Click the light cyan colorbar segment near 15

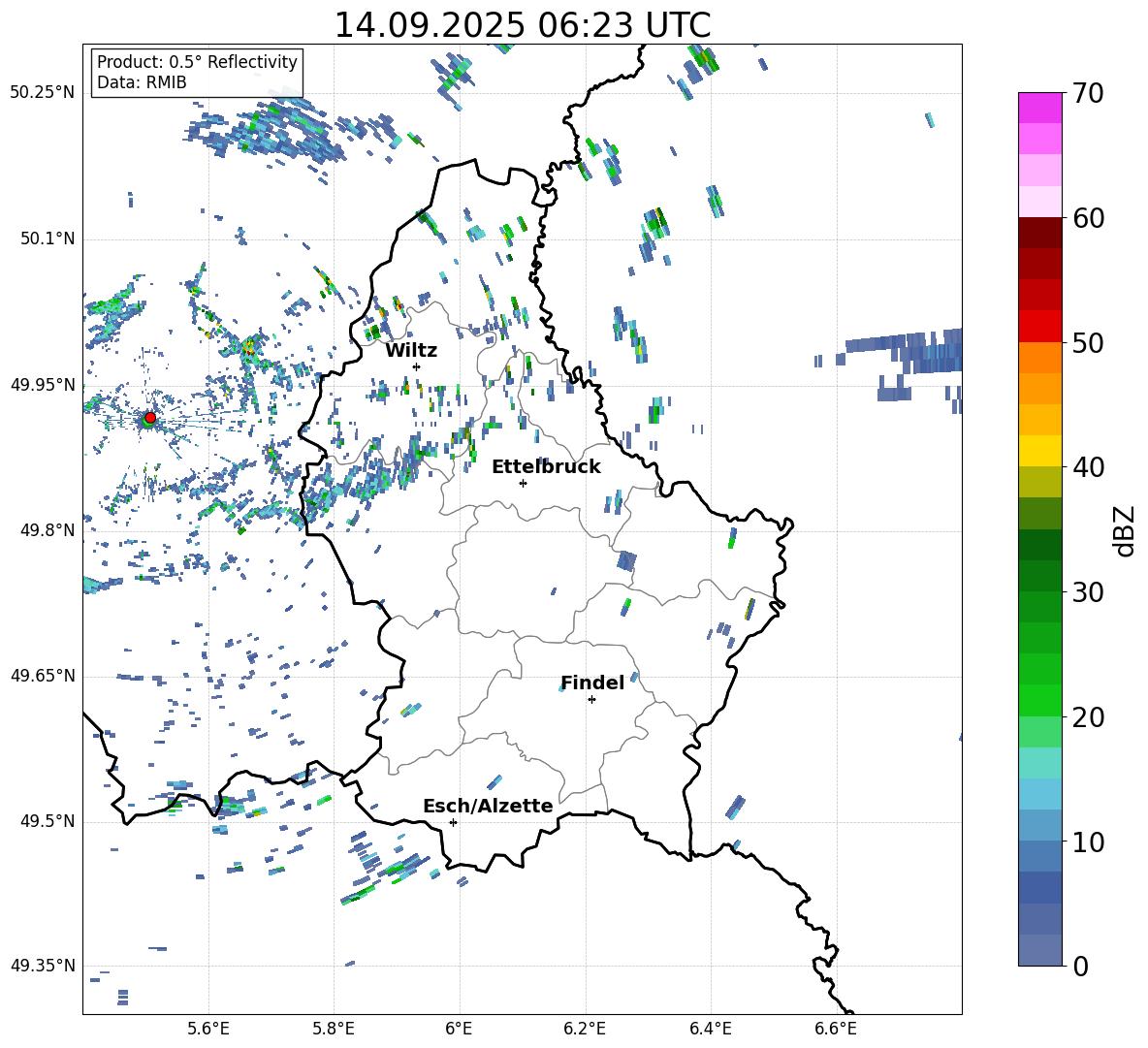pos(1039,763)
